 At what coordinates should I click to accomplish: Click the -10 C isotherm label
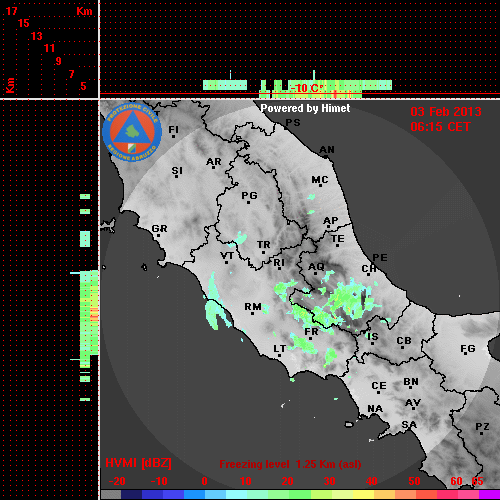[x=307, y=88]
